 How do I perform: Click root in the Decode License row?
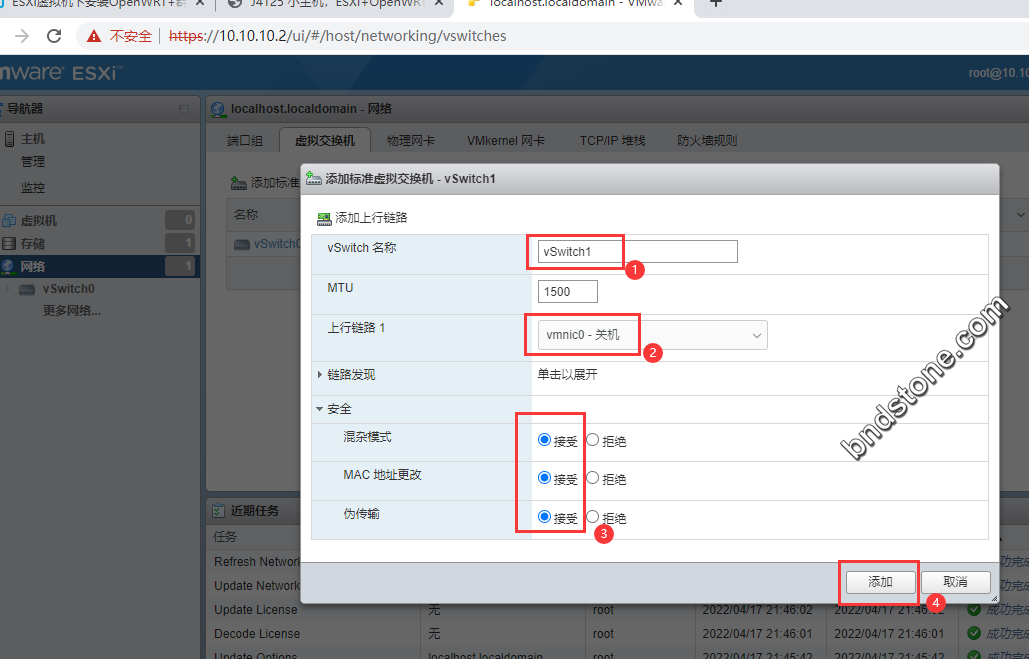point(603,634)
